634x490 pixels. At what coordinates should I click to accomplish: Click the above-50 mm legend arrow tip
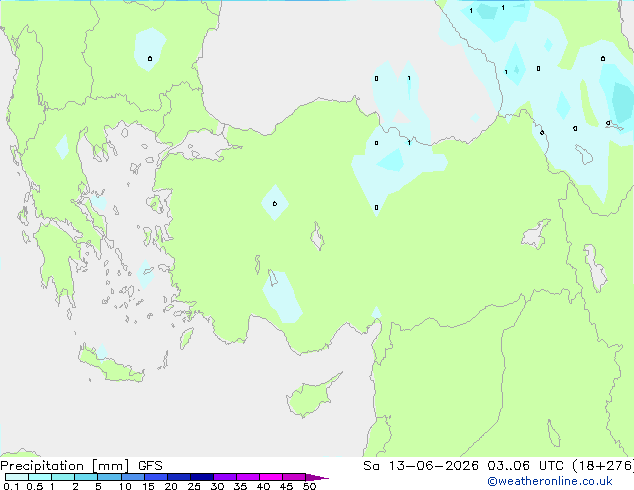coord(317,477)
